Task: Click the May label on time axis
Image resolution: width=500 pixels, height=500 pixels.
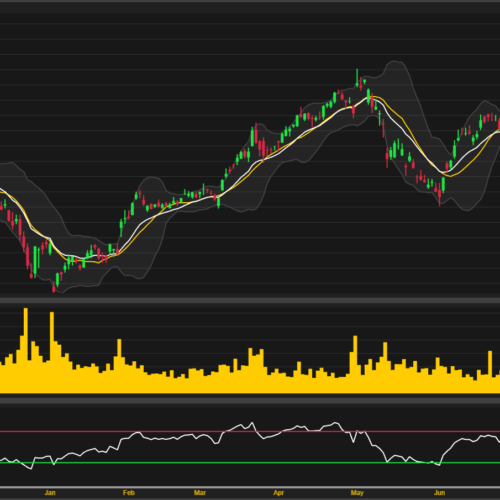Action: click(357, 493)
